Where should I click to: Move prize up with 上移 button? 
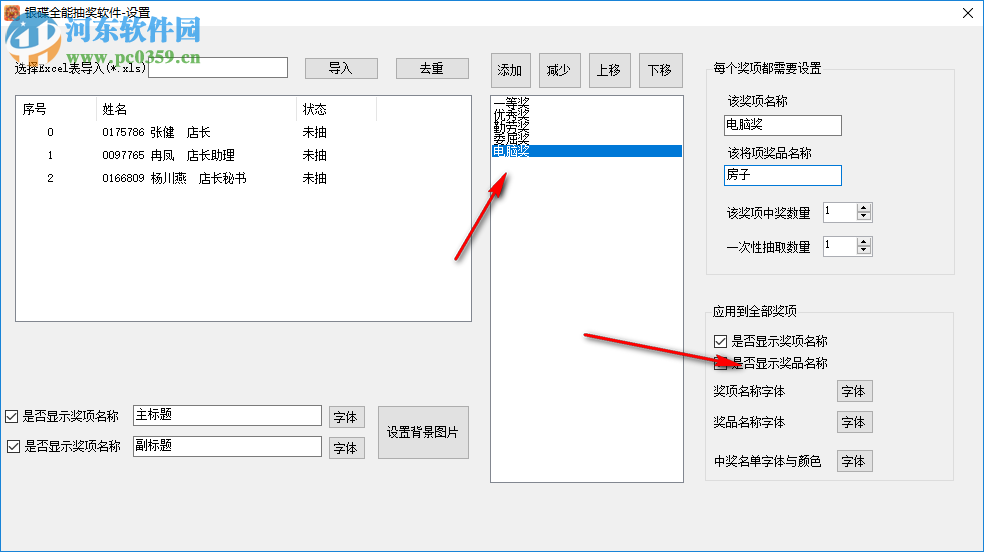click(609, 70)
